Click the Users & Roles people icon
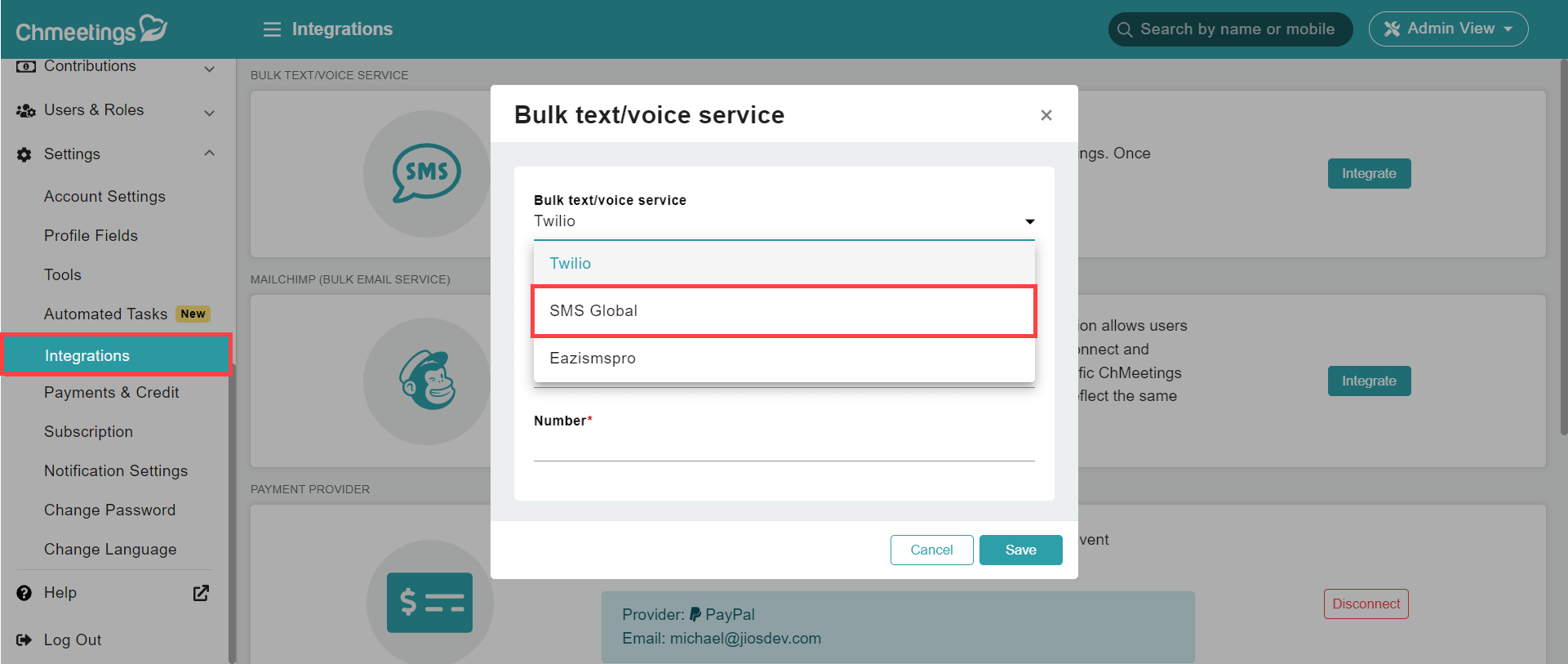 (x=26, y=110)
